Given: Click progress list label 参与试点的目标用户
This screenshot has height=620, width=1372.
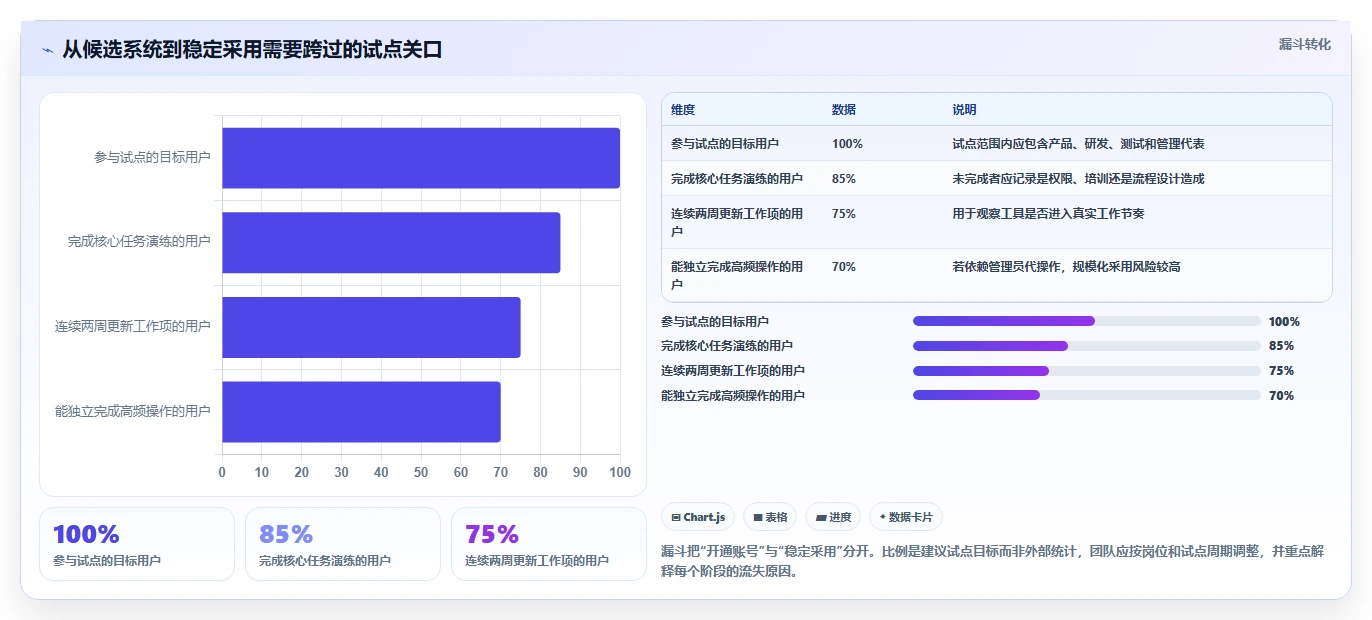Looking at the screenshot, I should point(715,322).
